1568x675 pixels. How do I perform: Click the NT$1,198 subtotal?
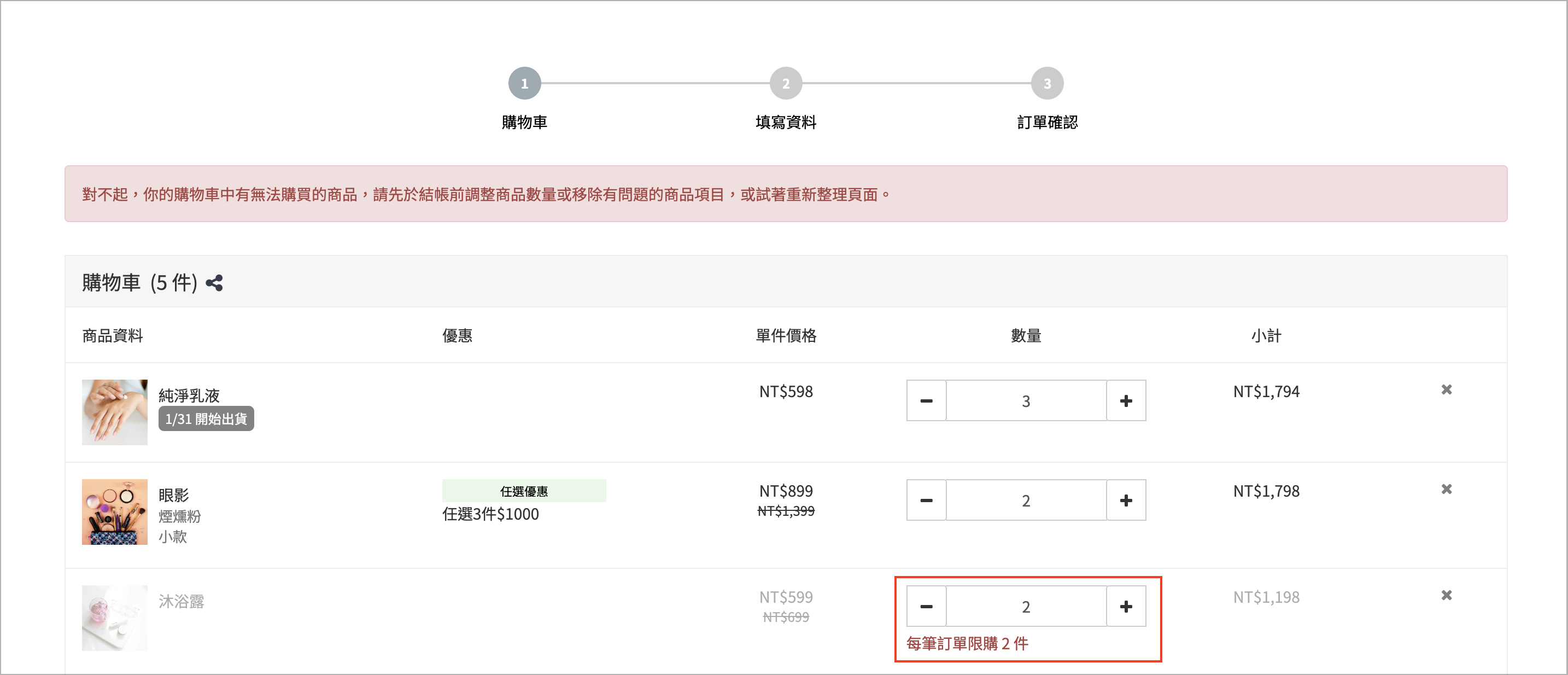(1266, 598)
